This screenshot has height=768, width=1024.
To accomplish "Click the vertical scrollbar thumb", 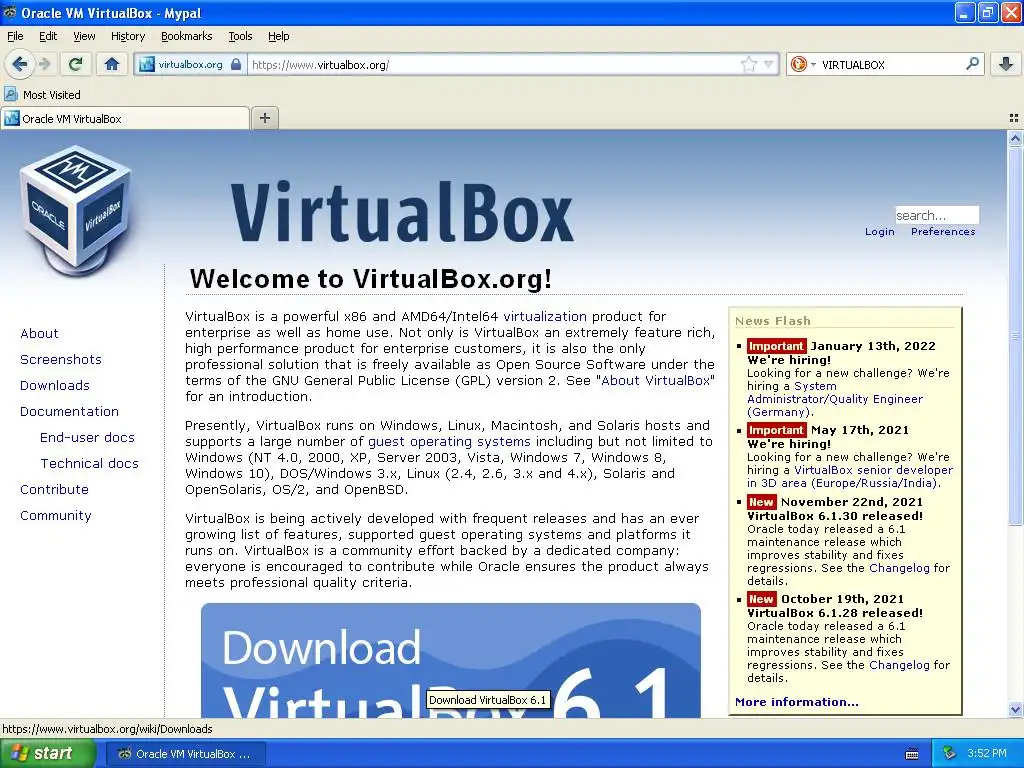I will pyautogui.click(x=1015, y=336).
